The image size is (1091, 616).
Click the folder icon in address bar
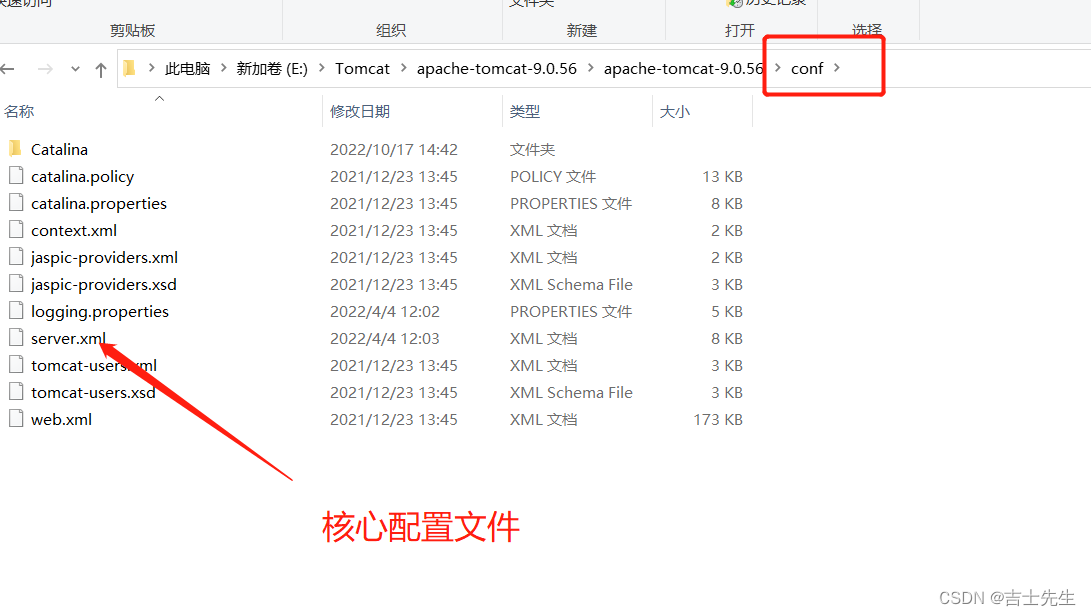click(x=129, y=68)
